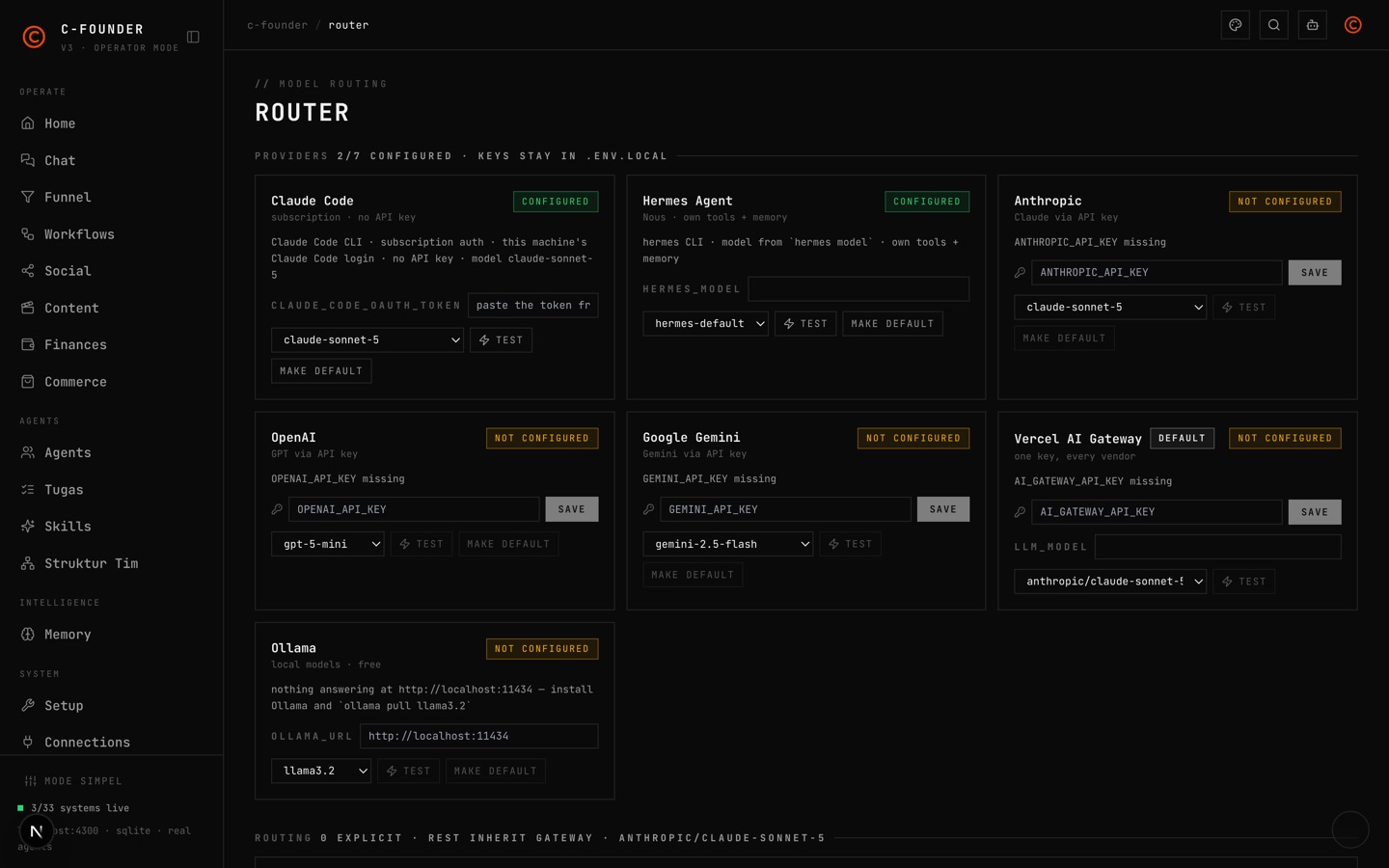Toggle Mode Simpel at sidebar bottom
1389x868 pixels.
[73, 781]
